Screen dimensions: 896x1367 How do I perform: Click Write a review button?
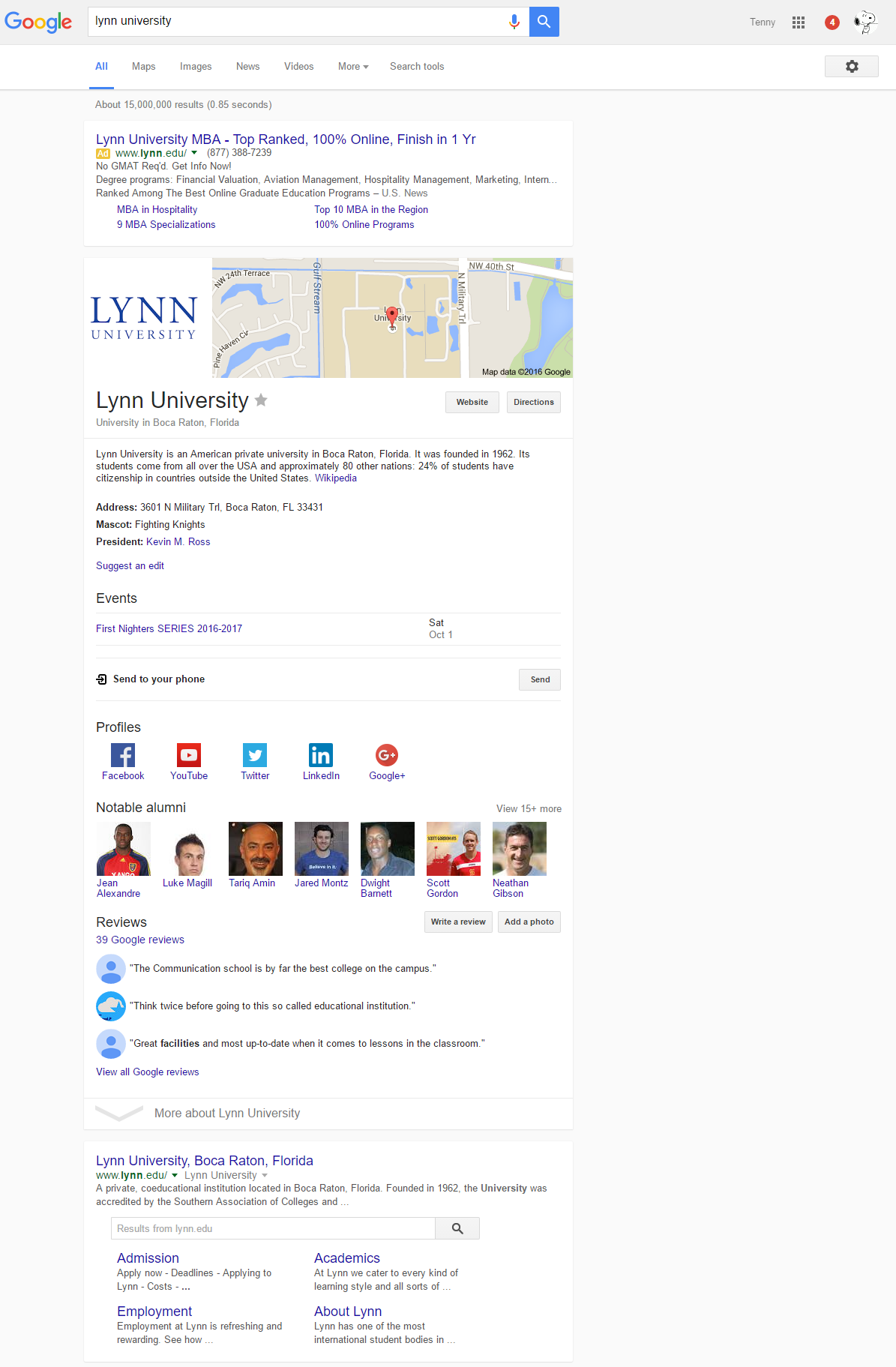click(x=458, y=922)
